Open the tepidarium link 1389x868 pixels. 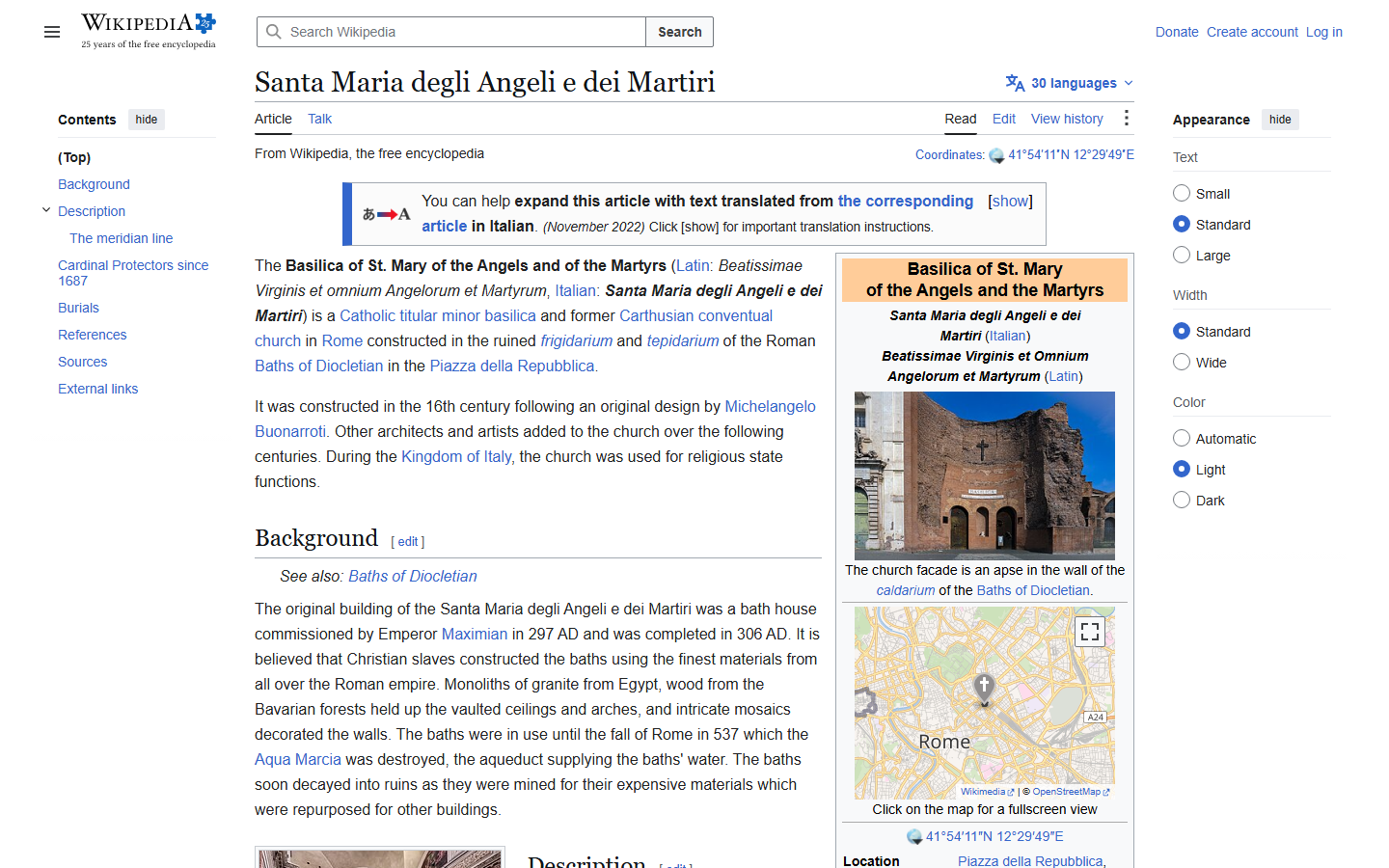683,340
